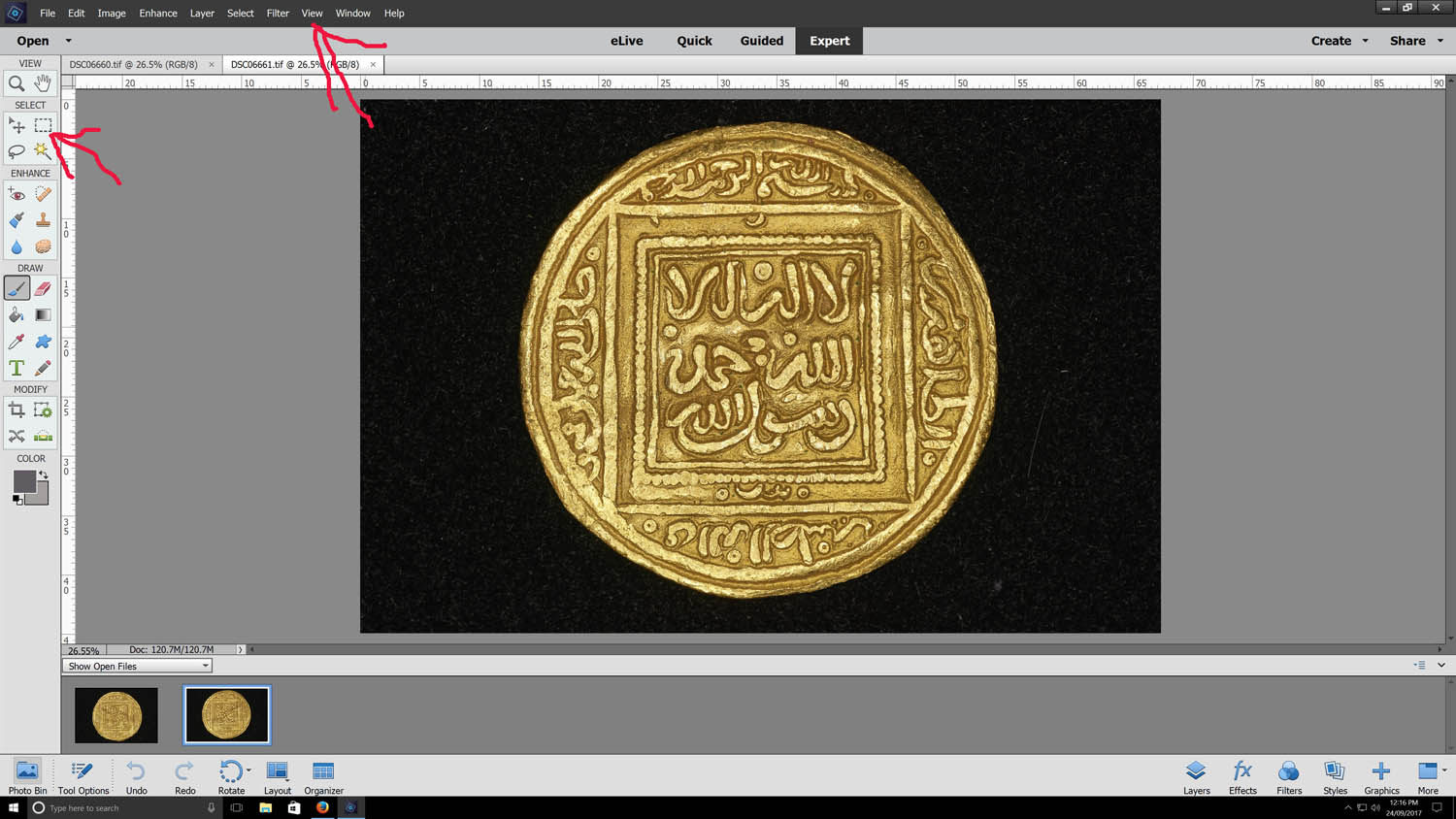Select the Content-Aware Move tool
The height and width of the screenshot is (819, 1456).
(17, 436)
